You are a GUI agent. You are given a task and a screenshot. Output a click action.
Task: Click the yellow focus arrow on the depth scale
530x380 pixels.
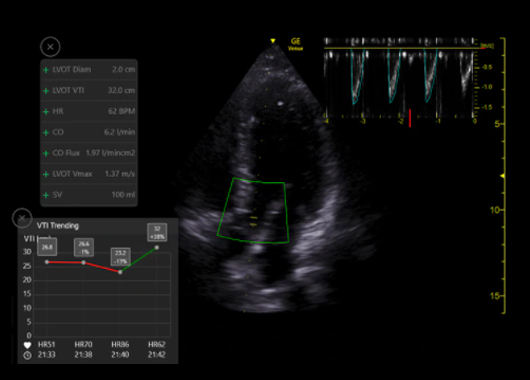click(x=503, y=176)
